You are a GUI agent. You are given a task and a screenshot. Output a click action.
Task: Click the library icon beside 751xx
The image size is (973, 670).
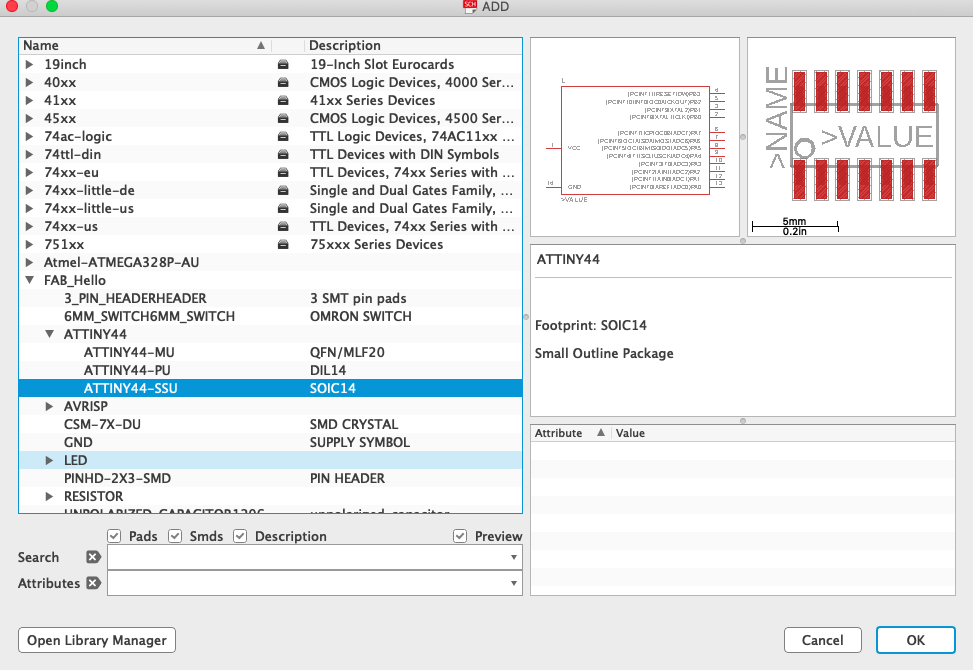point(283,244)
